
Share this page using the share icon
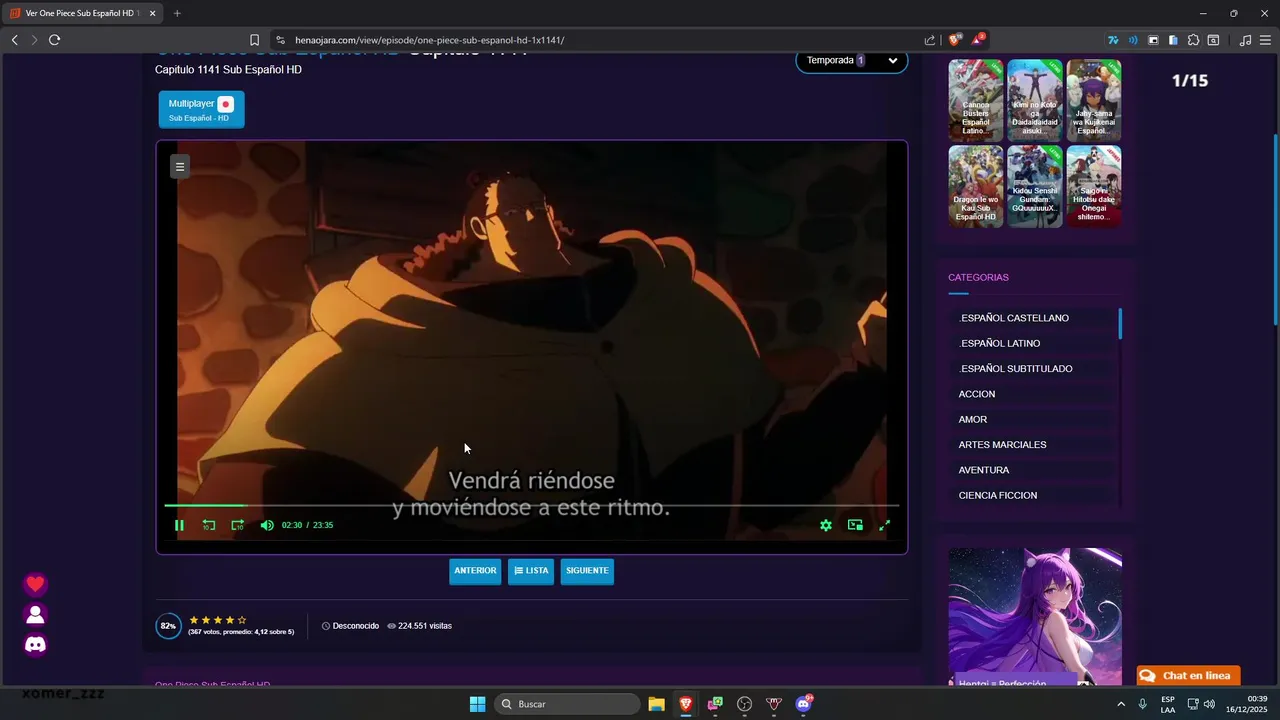click(930, 40)
